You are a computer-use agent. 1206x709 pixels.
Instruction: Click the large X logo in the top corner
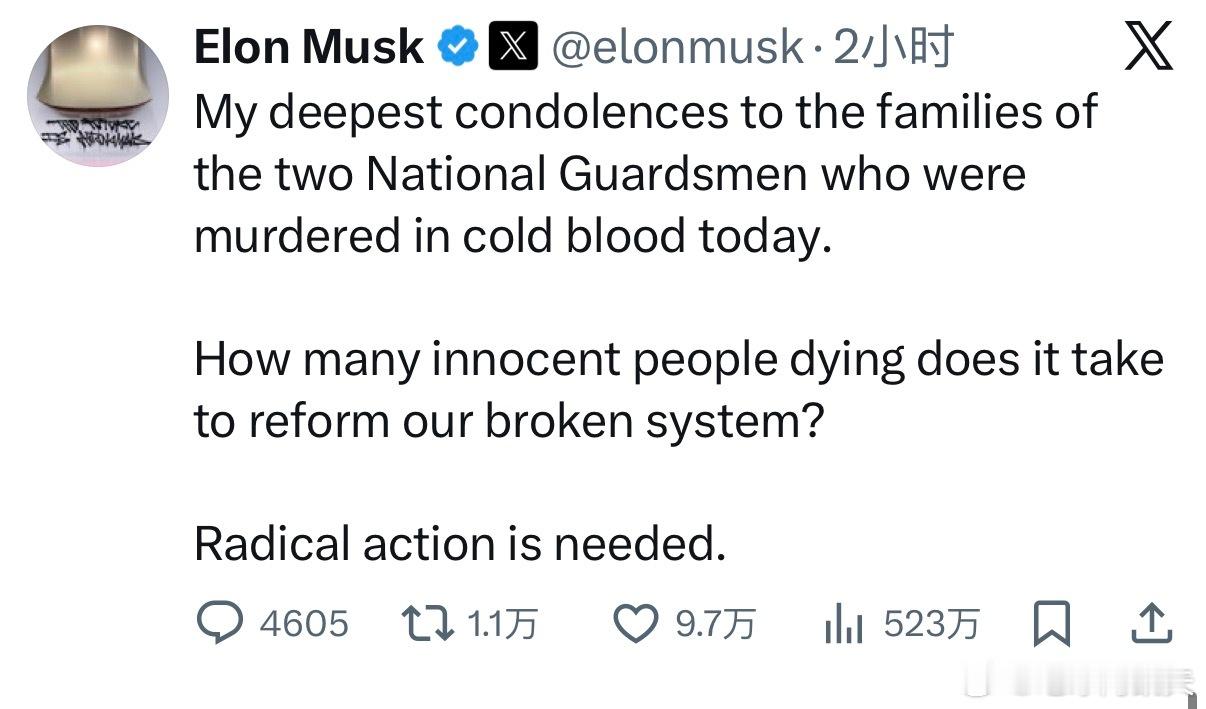pyautogui.click(x=1148, y=48)
